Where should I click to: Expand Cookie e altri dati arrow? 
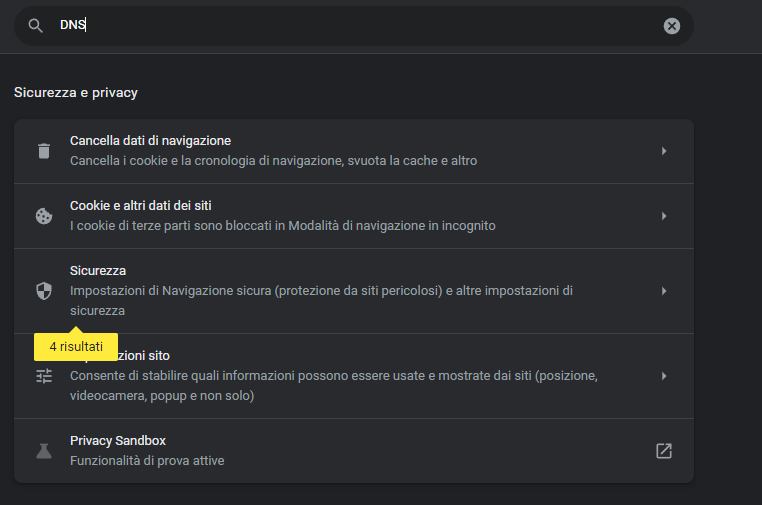(x=663, y=216)
